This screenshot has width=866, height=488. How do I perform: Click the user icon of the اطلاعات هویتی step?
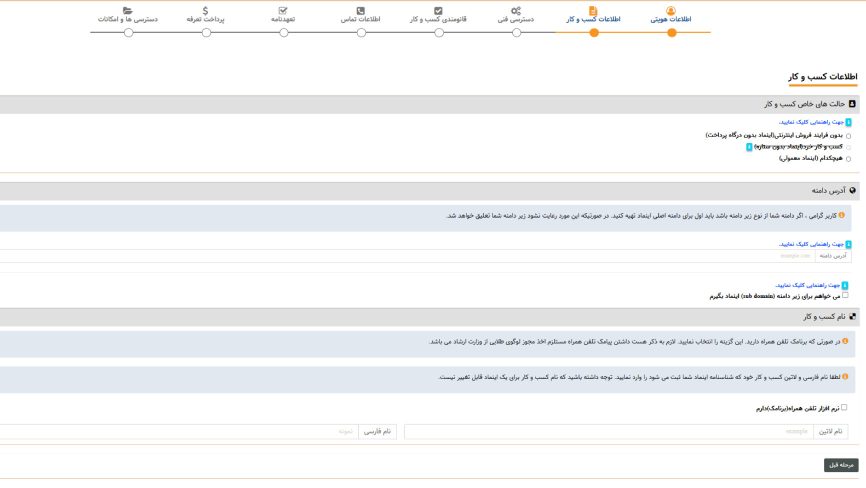click(x=671, y=10)
